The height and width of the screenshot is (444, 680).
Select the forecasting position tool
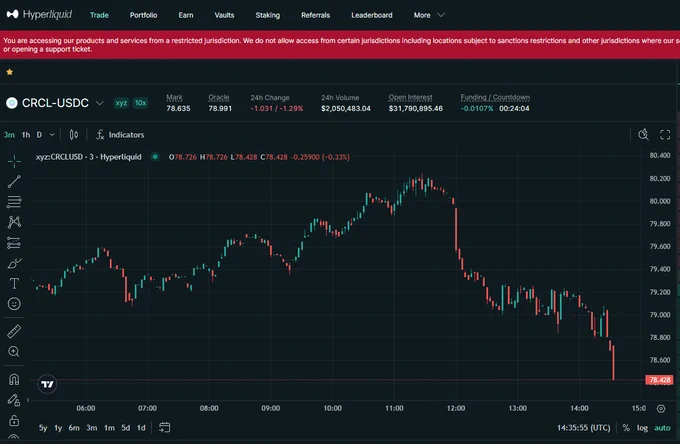[14, 243]
